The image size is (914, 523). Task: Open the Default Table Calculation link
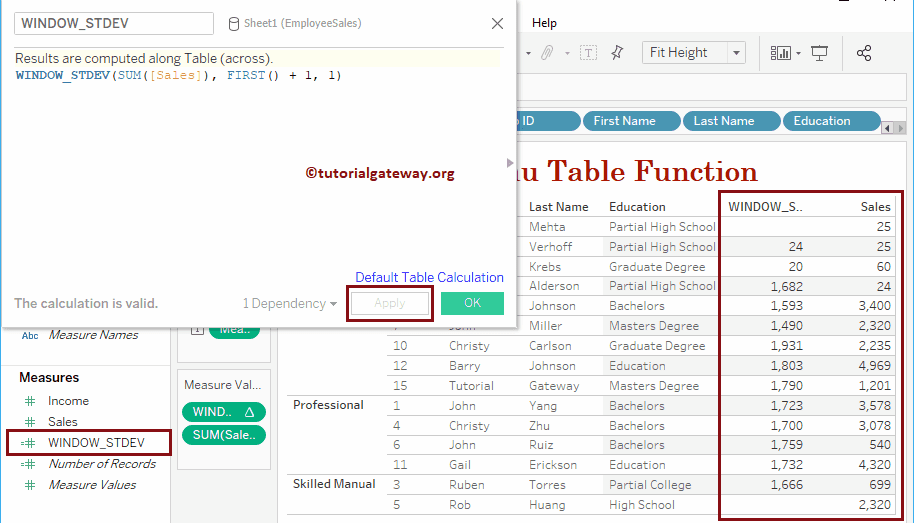point(429,278)
